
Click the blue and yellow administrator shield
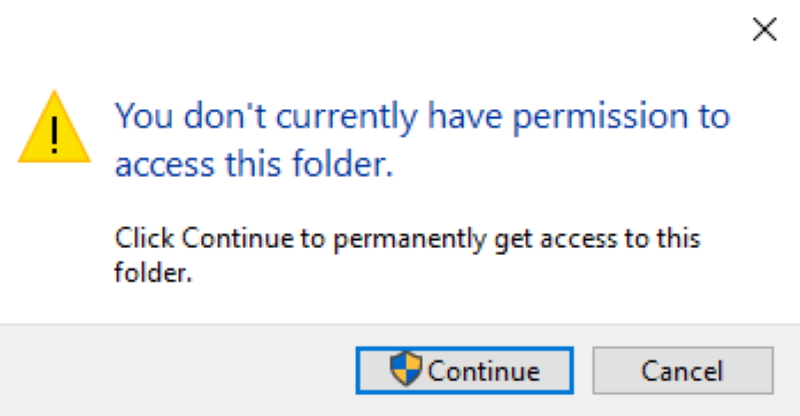(x=407, y=370)
